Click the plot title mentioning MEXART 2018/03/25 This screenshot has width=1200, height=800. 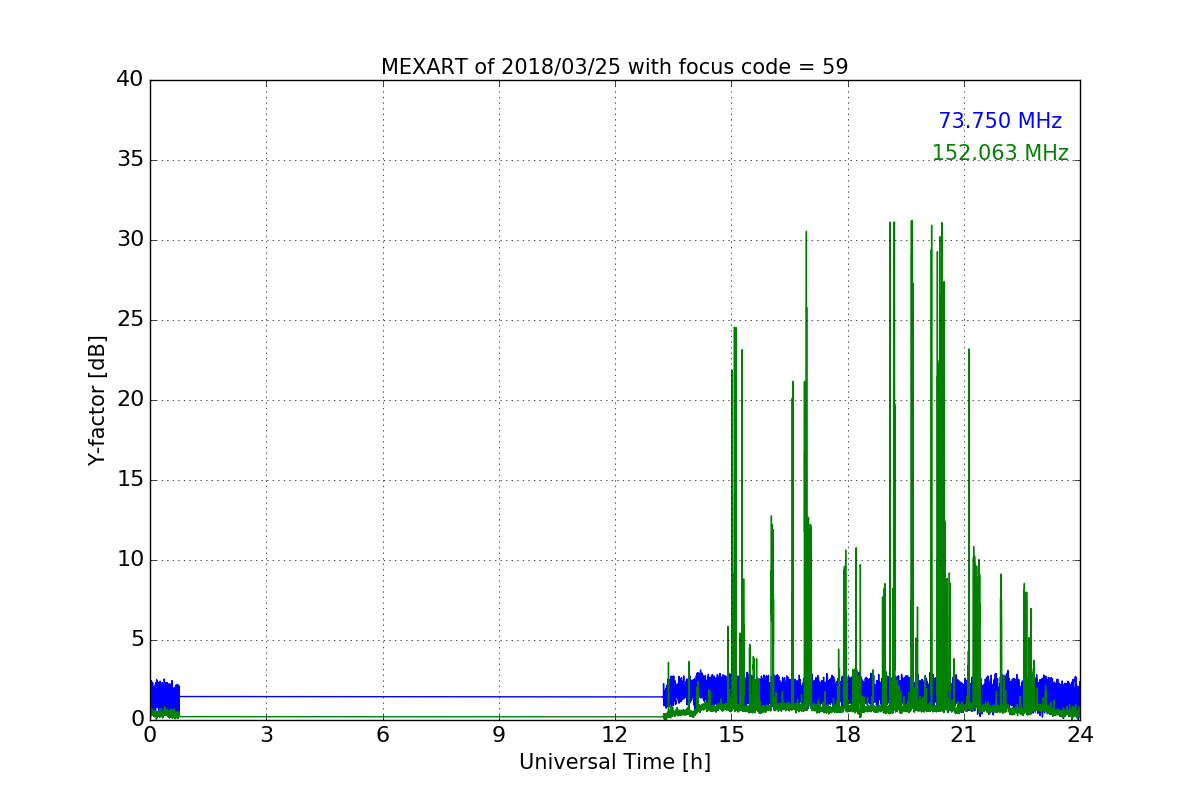[x=614, y=67]
